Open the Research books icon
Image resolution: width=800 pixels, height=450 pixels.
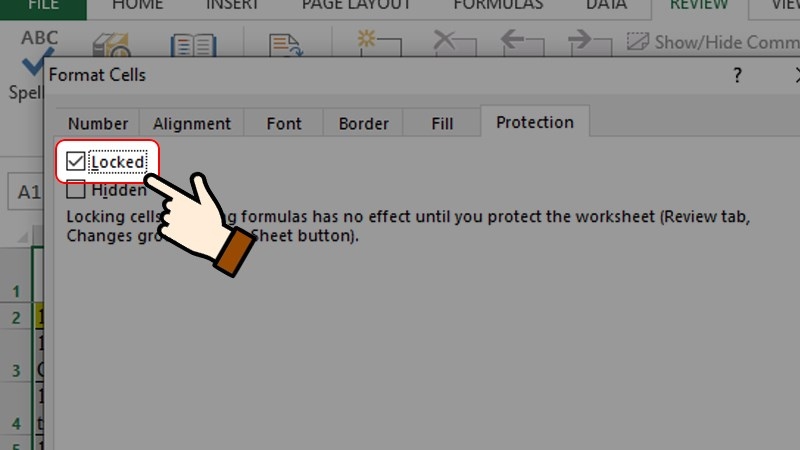(111, 45)
